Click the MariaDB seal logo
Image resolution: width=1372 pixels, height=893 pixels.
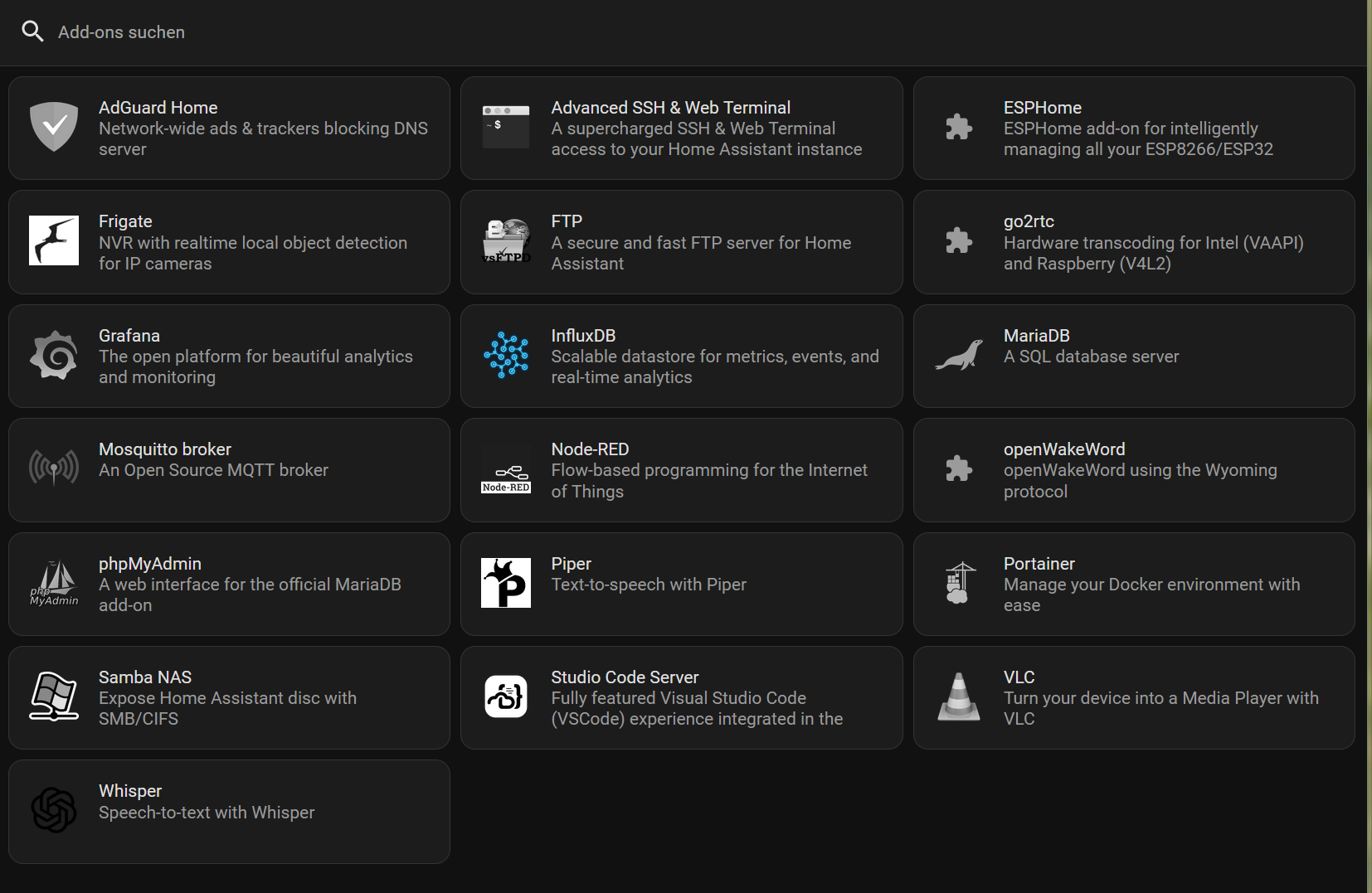[x=959, y=355]
